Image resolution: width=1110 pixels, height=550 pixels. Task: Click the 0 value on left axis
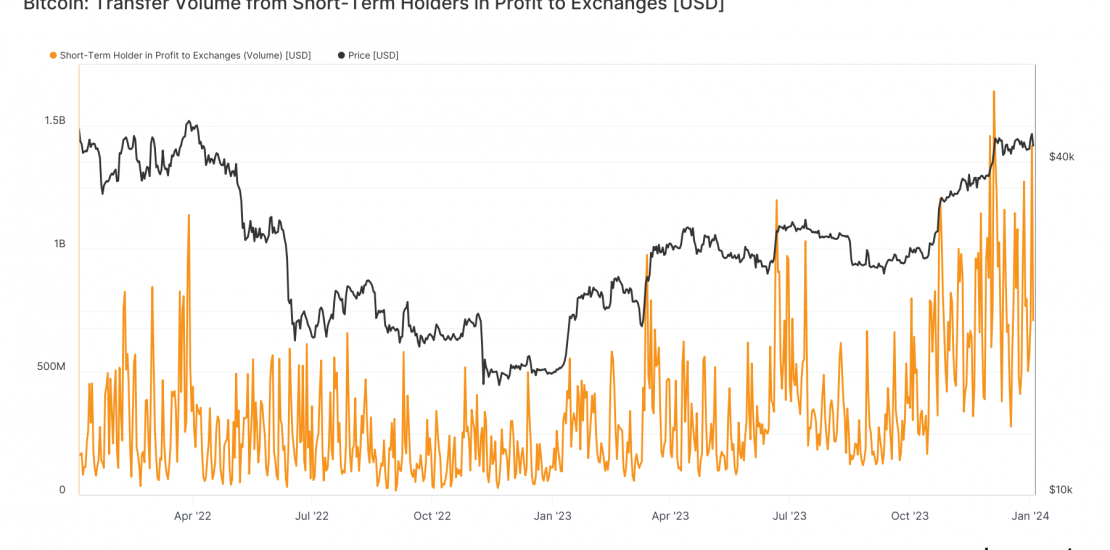pyautogui.click(x=62, y=490)
